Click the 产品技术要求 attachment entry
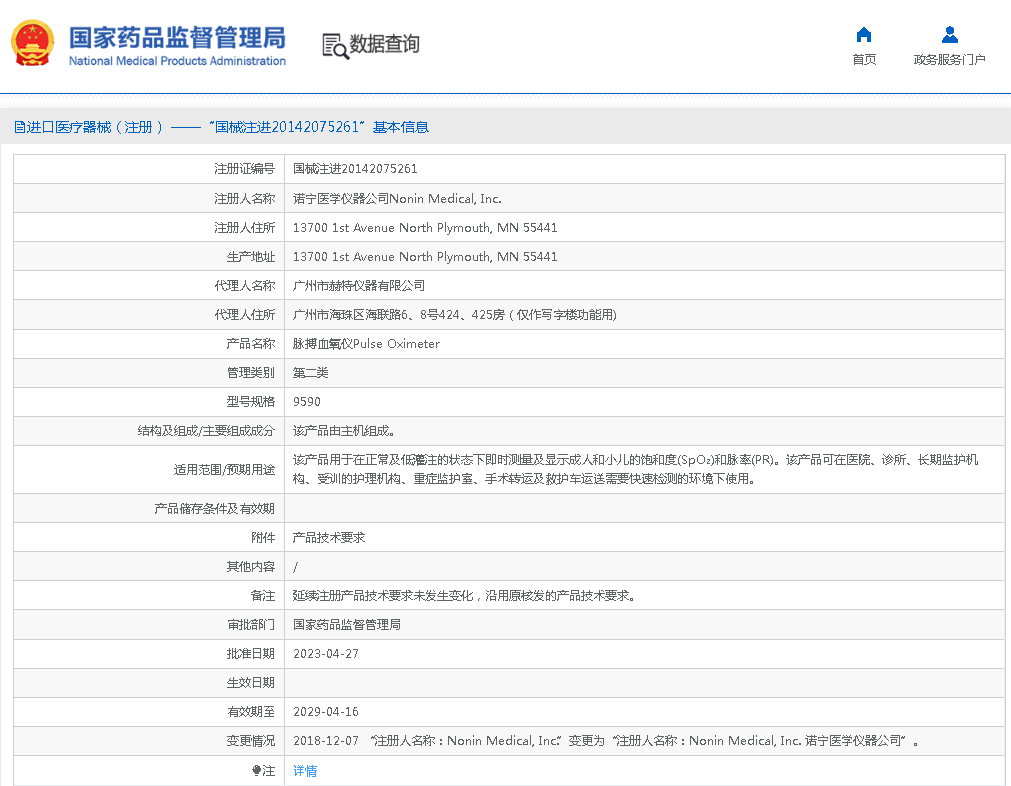 click(329, 538)
